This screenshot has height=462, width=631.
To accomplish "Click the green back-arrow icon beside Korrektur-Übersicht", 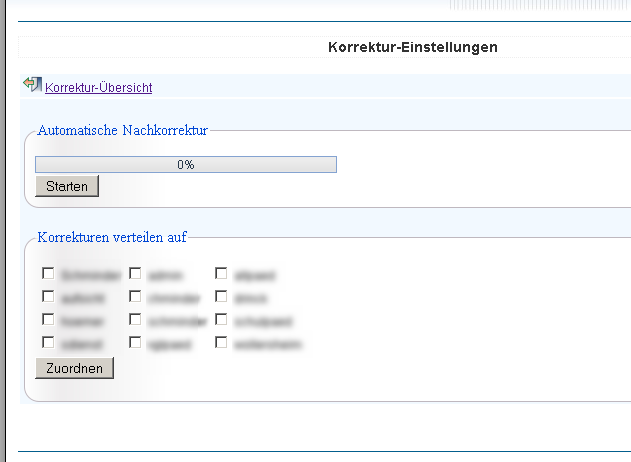I will point(32,84).
